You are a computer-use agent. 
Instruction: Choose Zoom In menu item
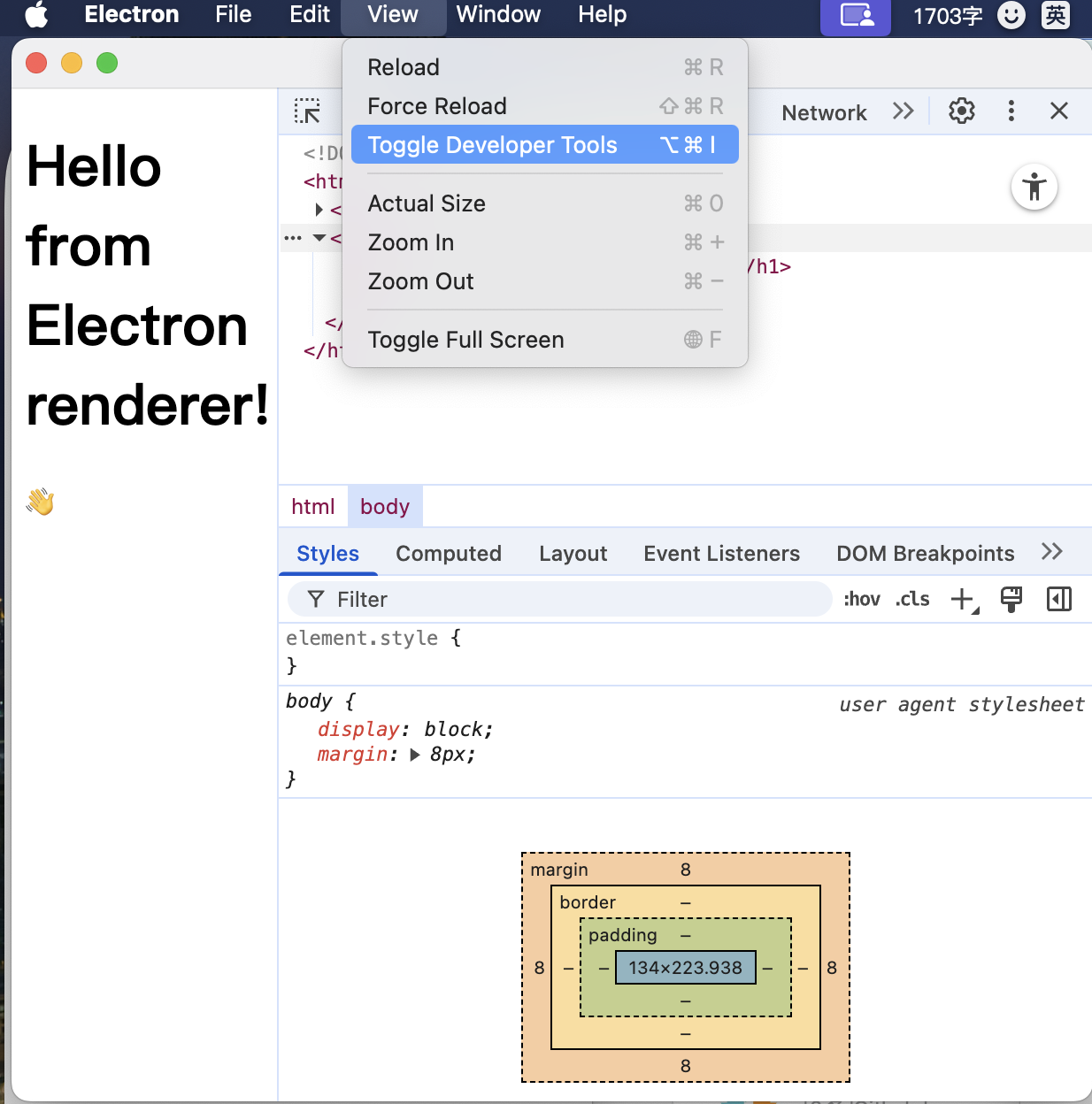(545, 242)
